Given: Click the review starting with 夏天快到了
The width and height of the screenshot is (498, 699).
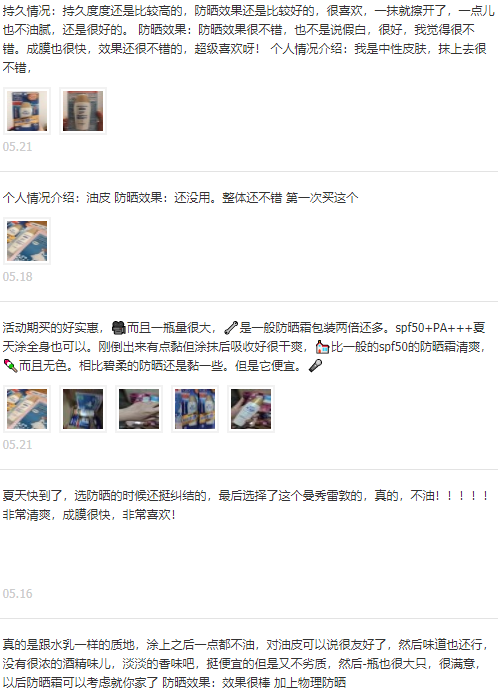Looking at the screenshot, I should pos(246,505).
